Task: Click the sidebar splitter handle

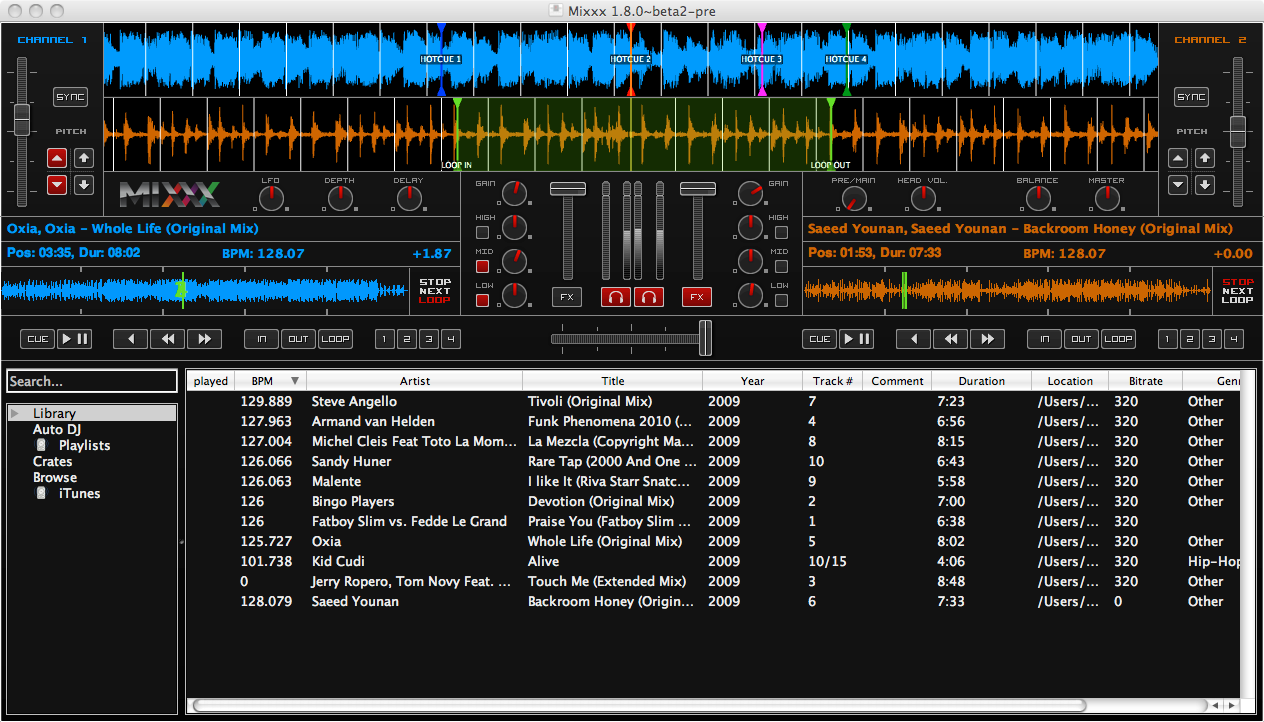Action: click(181, 542)
